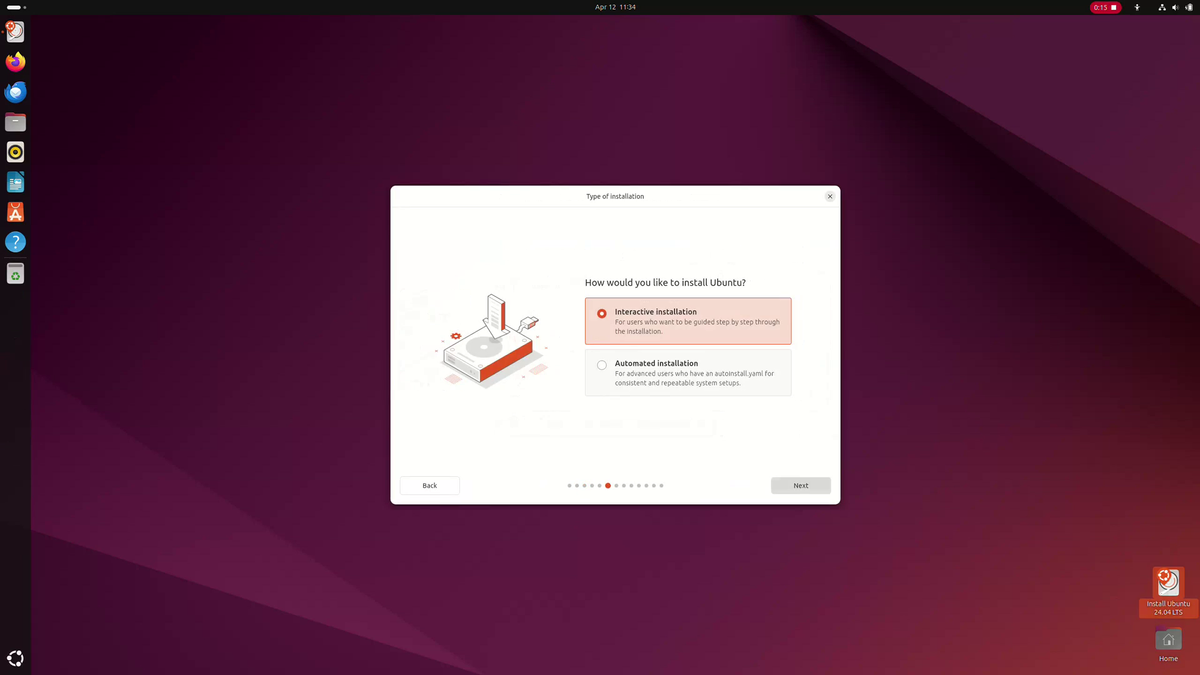The height and width of the screenshot is (675, 1200).
Task: Open the Files manager from the dock
Action: [15, 122]
